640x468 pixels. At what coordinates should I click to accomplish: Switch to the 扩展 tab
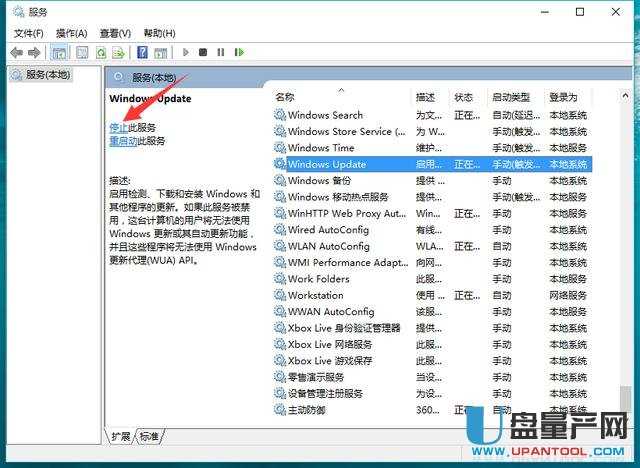pos(120,436)
